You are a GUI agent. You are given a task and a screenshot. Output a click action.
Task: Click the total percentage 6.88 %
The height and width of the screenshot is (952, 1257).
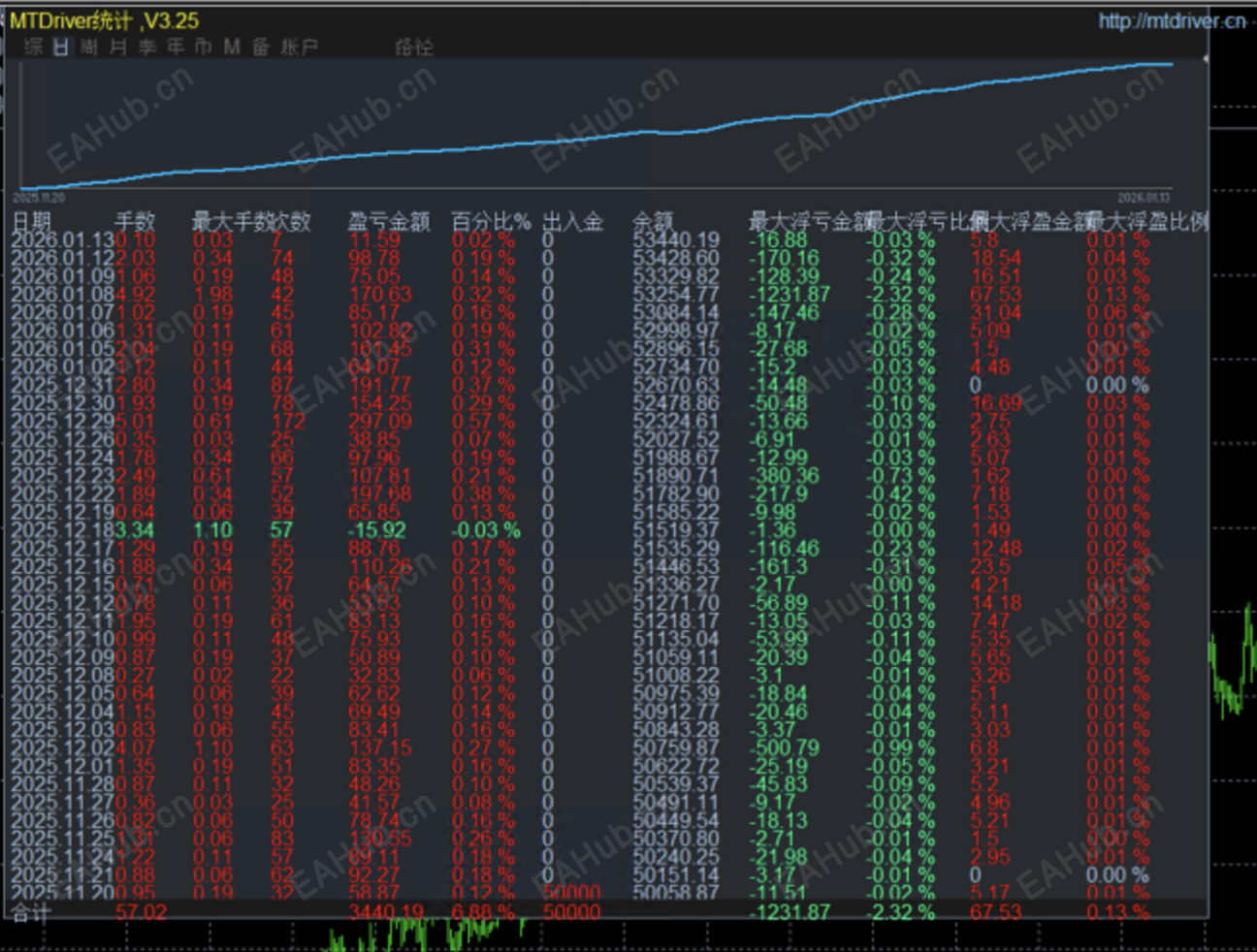485,912
